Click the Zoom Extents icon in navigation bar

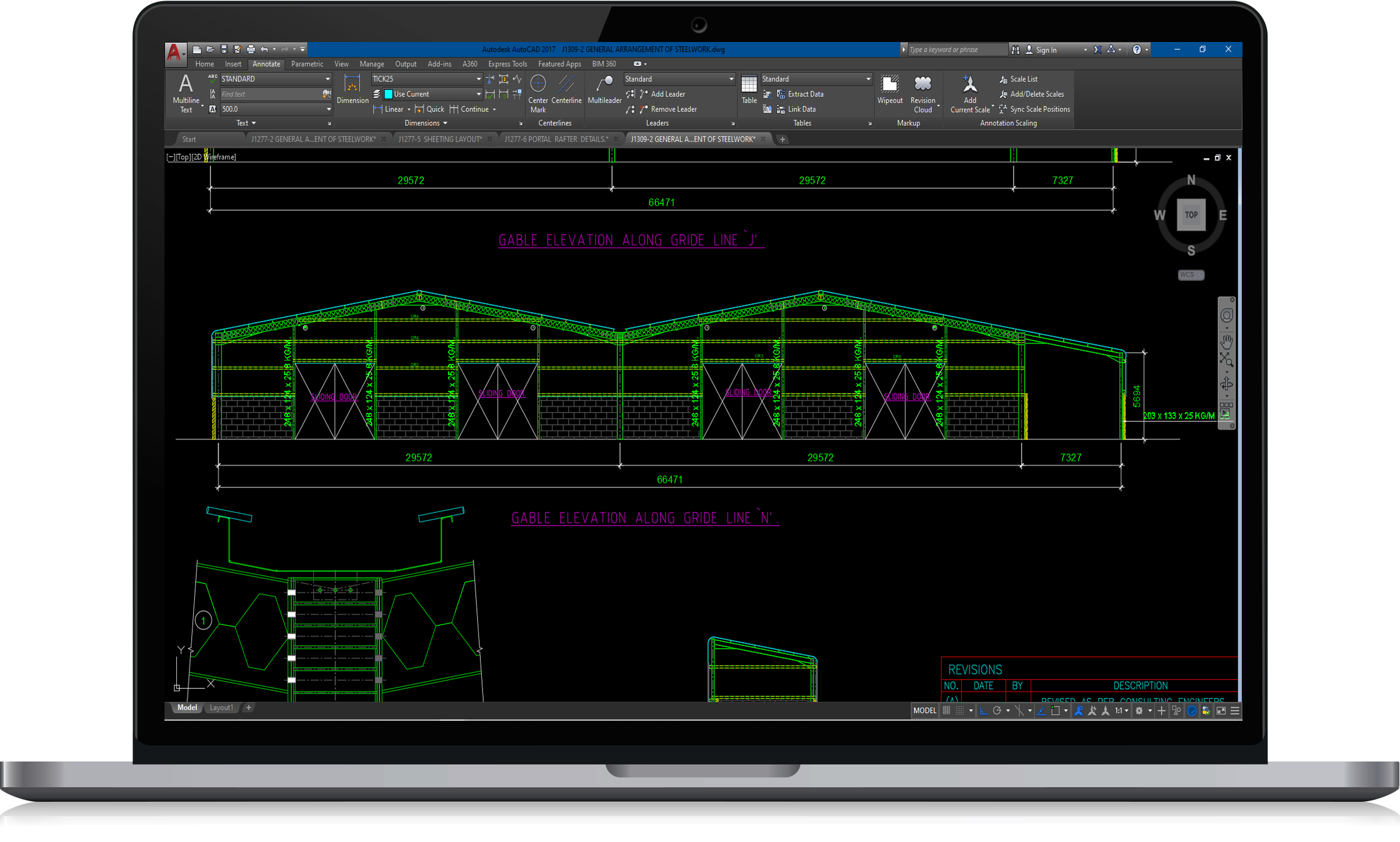(x=1226, y=360)
